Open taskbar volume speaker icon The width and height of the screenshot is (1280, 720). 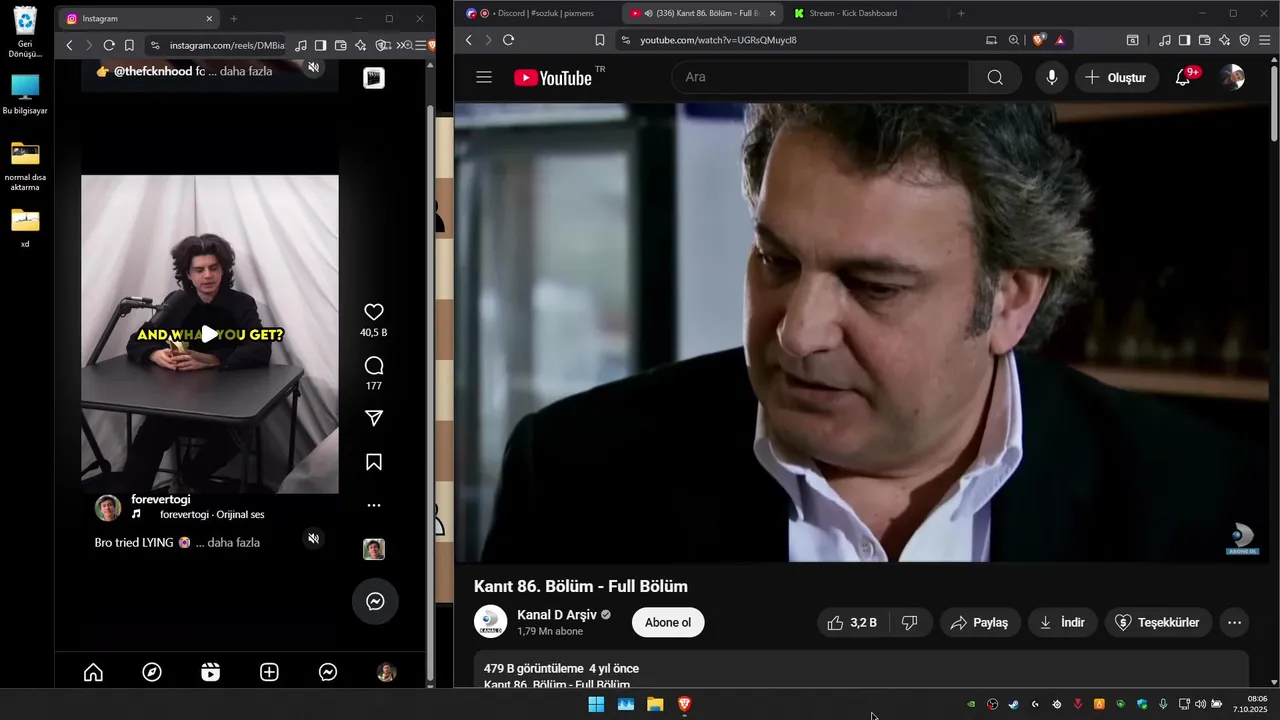[1200, 704]
